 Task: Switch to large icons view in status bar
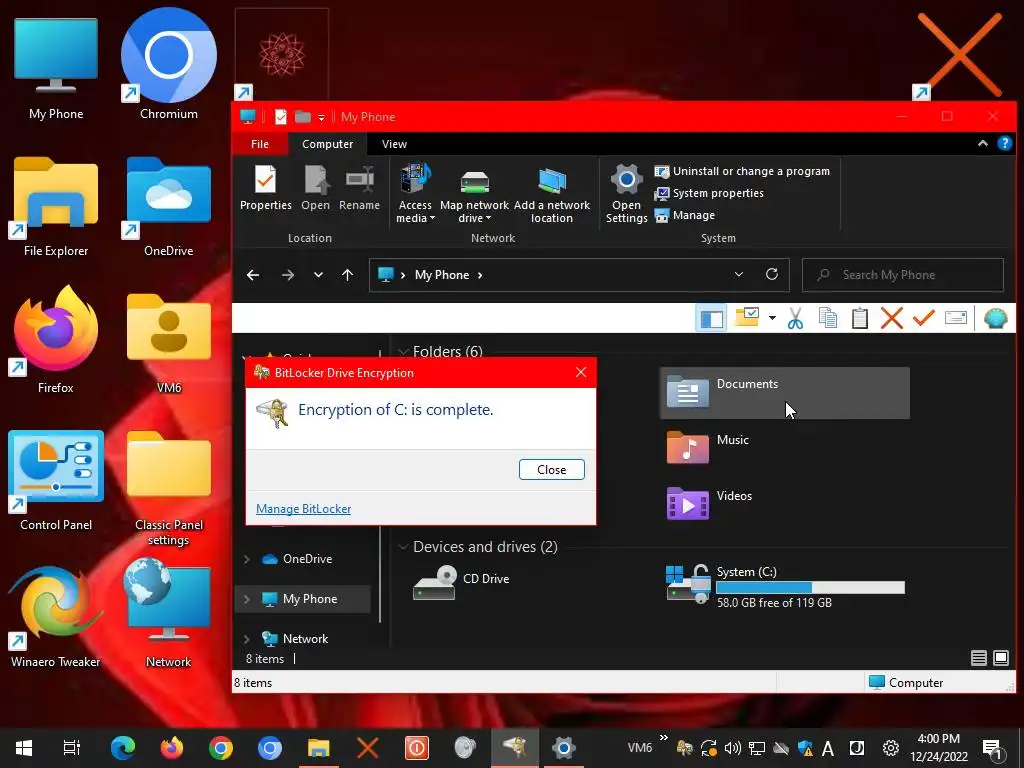point(1000,658)
